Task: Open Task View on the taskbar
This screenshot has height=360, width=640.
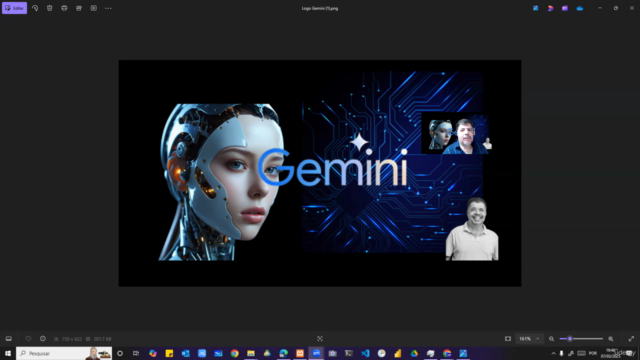Action: (136, 353)
